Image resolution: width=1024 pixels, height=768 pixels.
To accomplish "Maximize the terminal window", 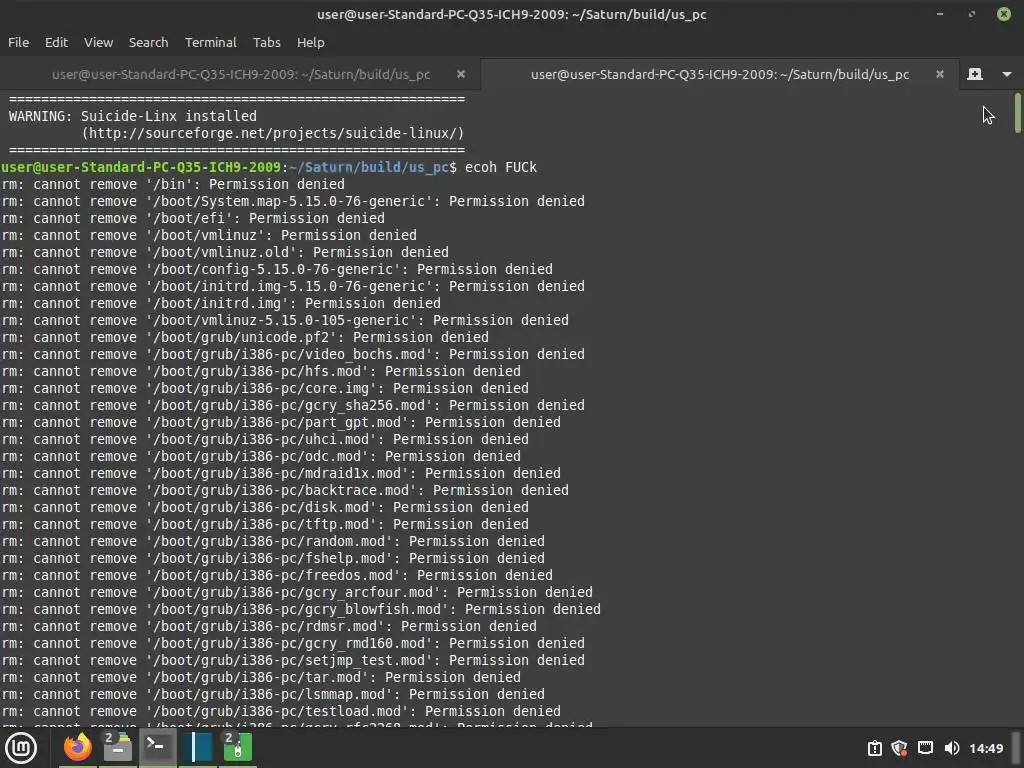I will tap(972, 14).
